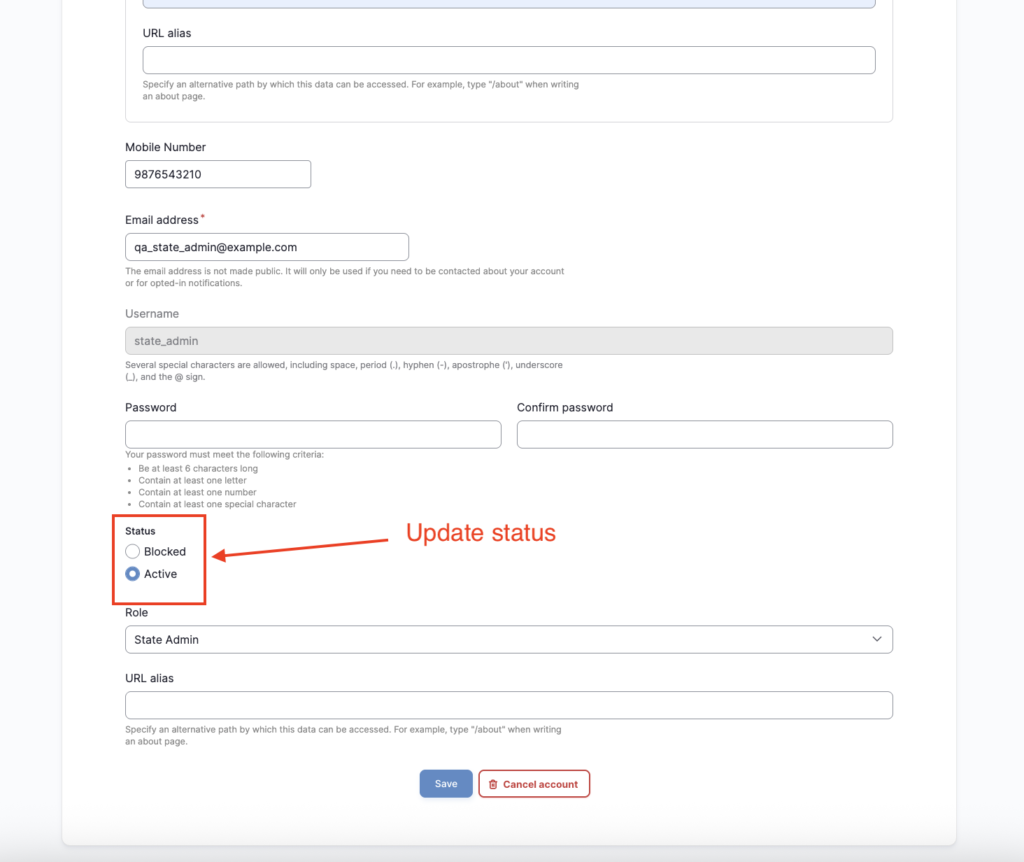Click the greyed-out Username field
The height and width of the screenshot is (862, 1024).
click(508, 341)
